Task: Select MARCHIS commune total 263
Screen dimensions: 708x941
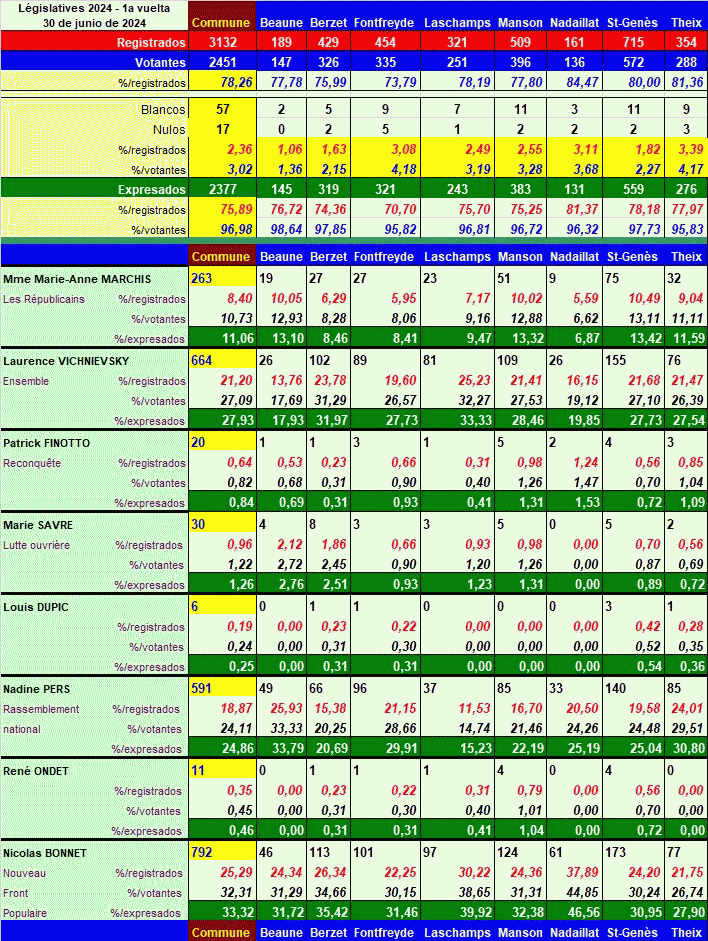Action: pos(202,278)
